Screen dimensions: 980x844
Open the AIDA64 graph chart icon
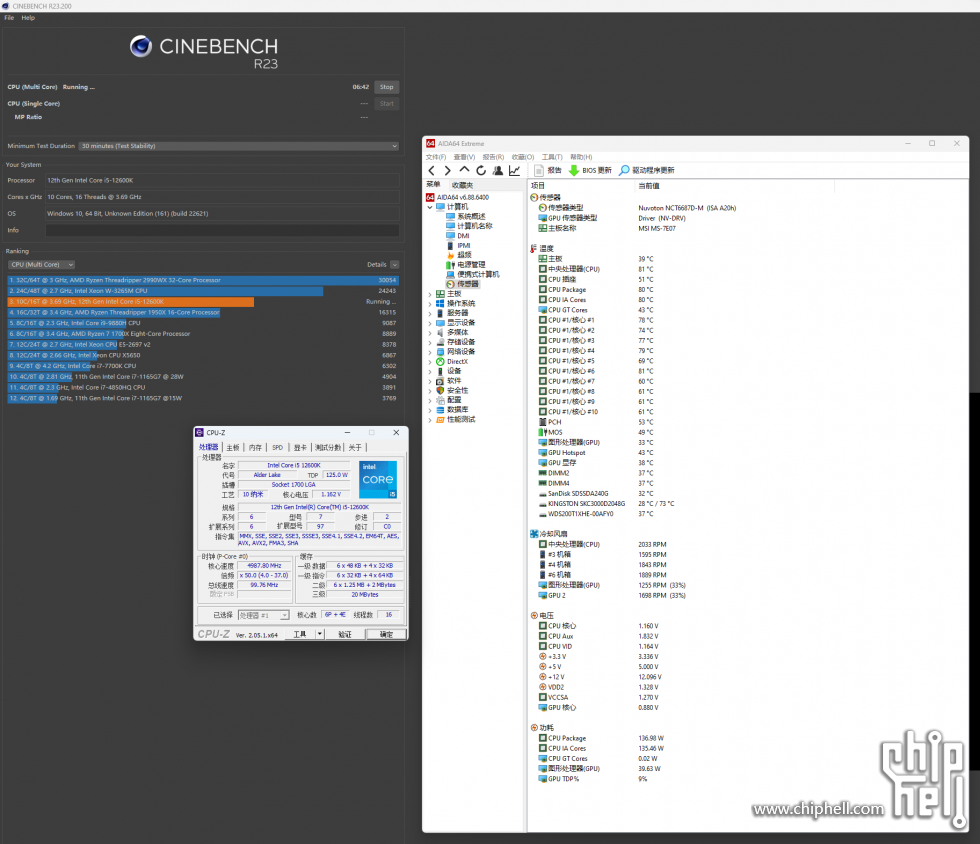pos(514,171)
